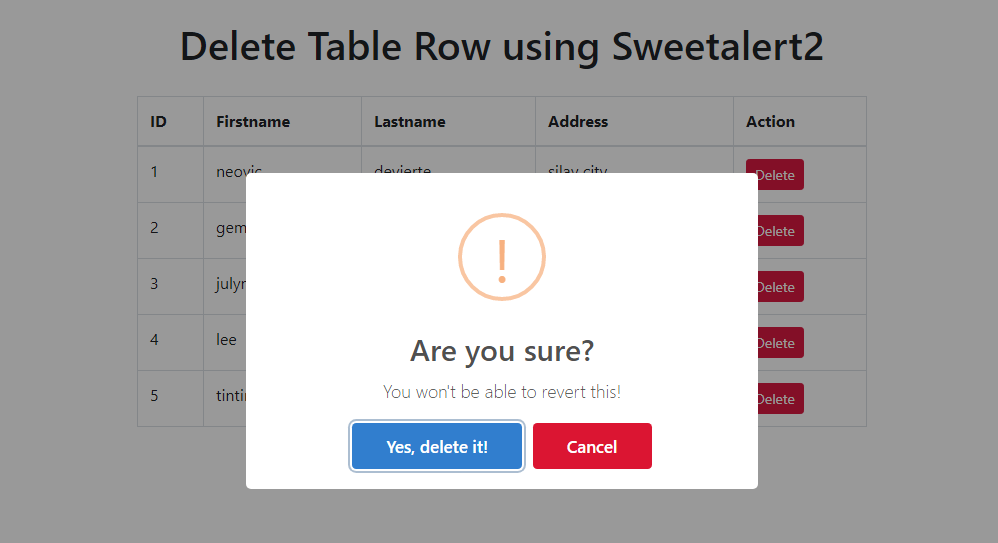Click the ID column header
Viewport: 998px width, 543px height.
click(171, 122)
